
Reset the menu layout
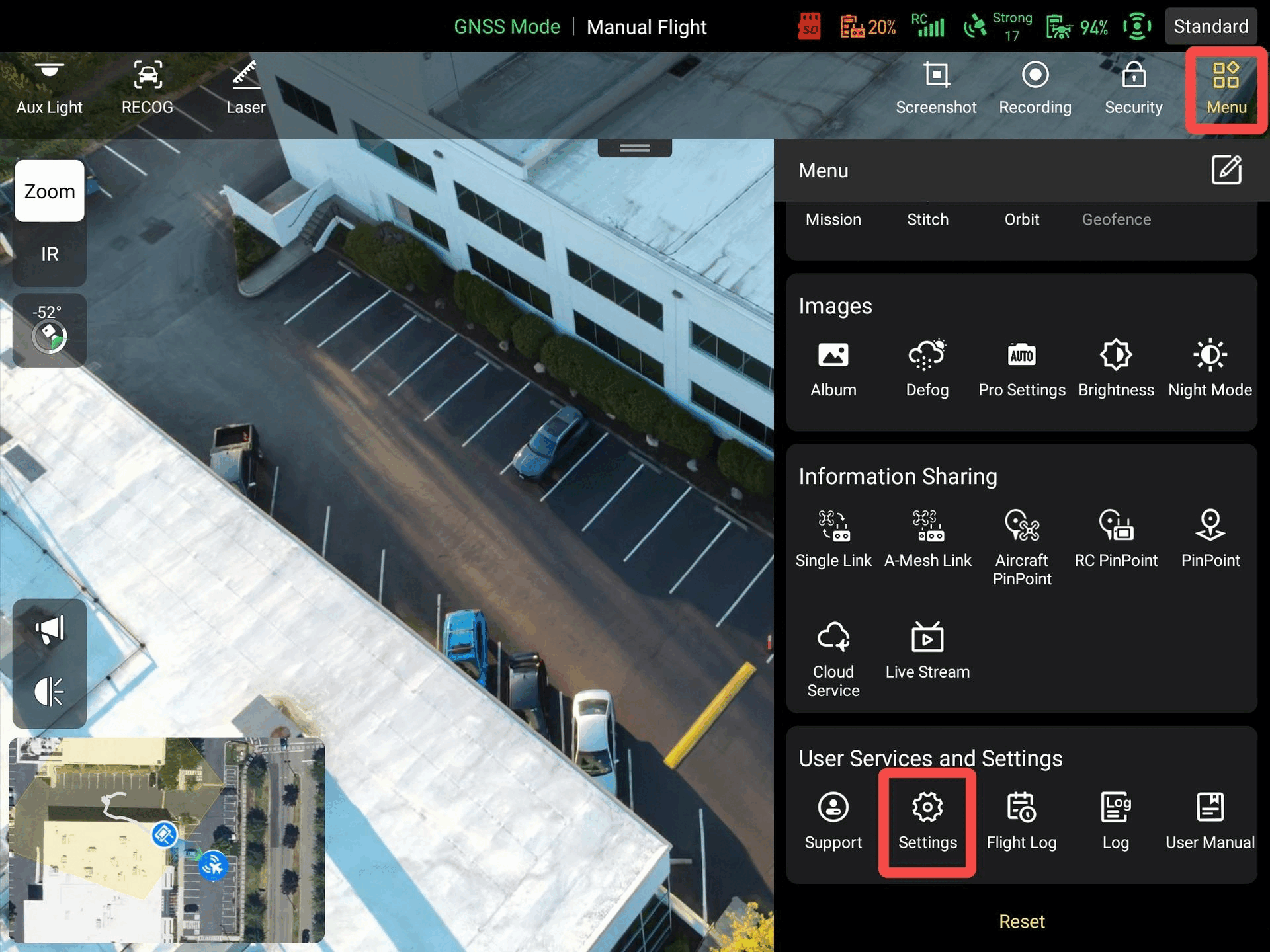coord(1022,922)
